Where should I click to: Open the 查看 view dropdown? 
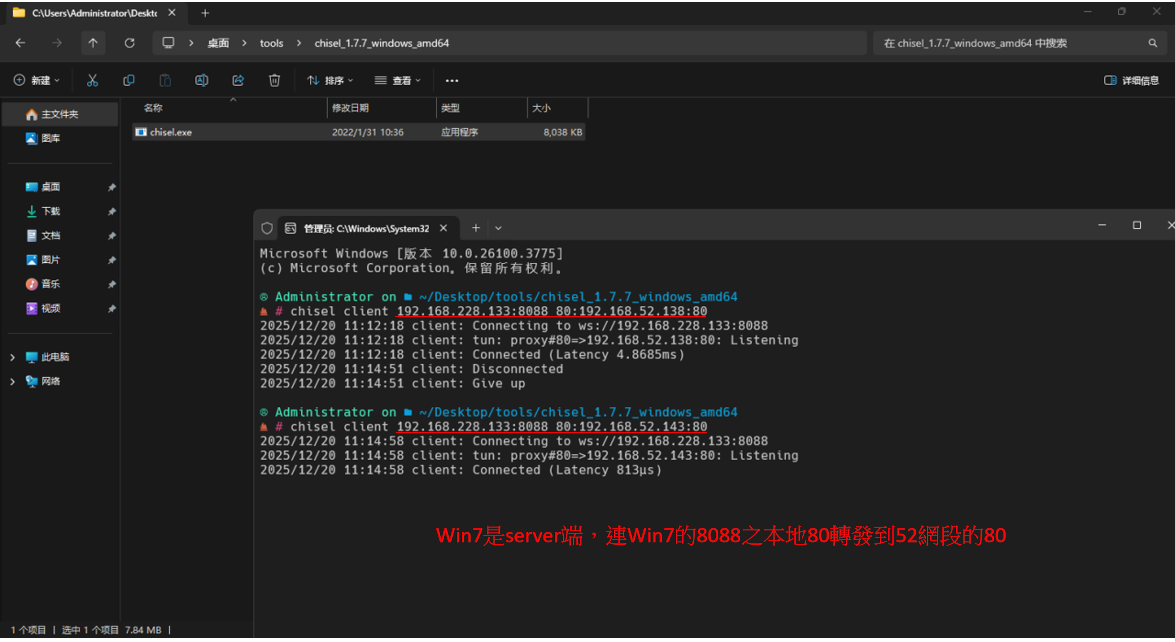tap(398, 80)
